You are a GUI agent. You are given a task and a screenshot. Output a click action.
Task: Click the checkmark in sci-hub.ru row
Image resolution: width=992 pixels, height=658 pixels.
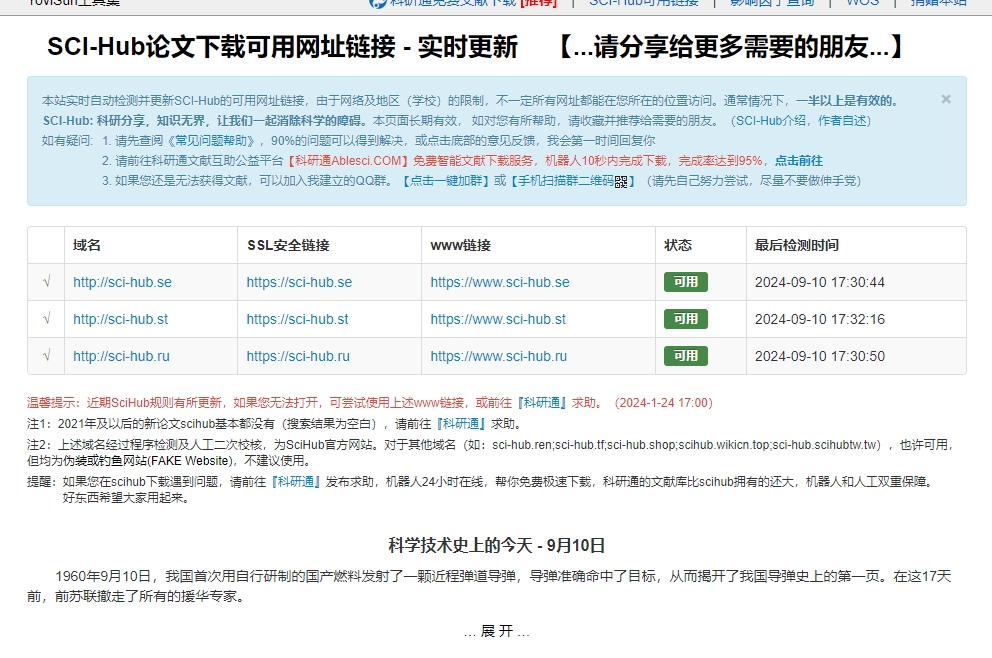(46, 356)
